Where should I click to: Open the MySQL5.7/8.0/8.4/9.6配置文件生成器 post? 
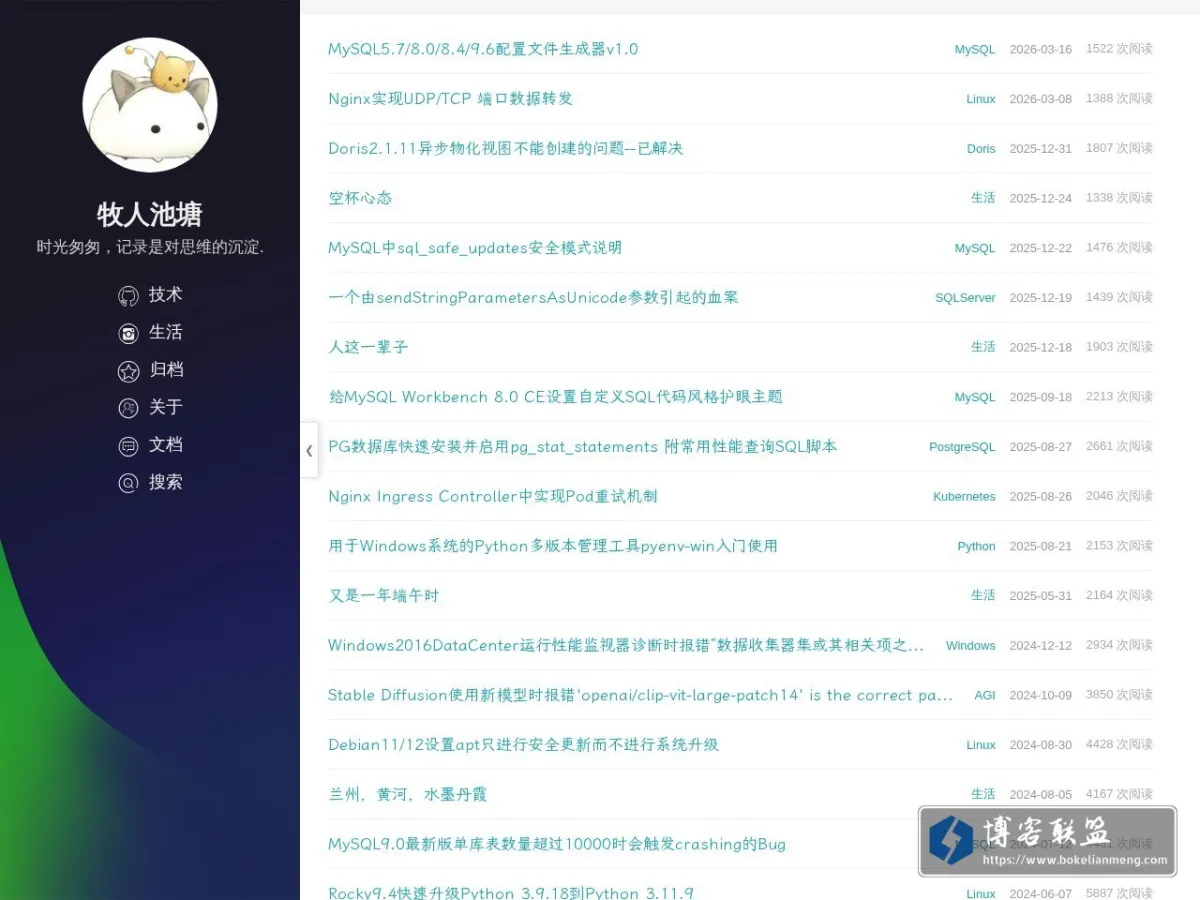[483, 49]
